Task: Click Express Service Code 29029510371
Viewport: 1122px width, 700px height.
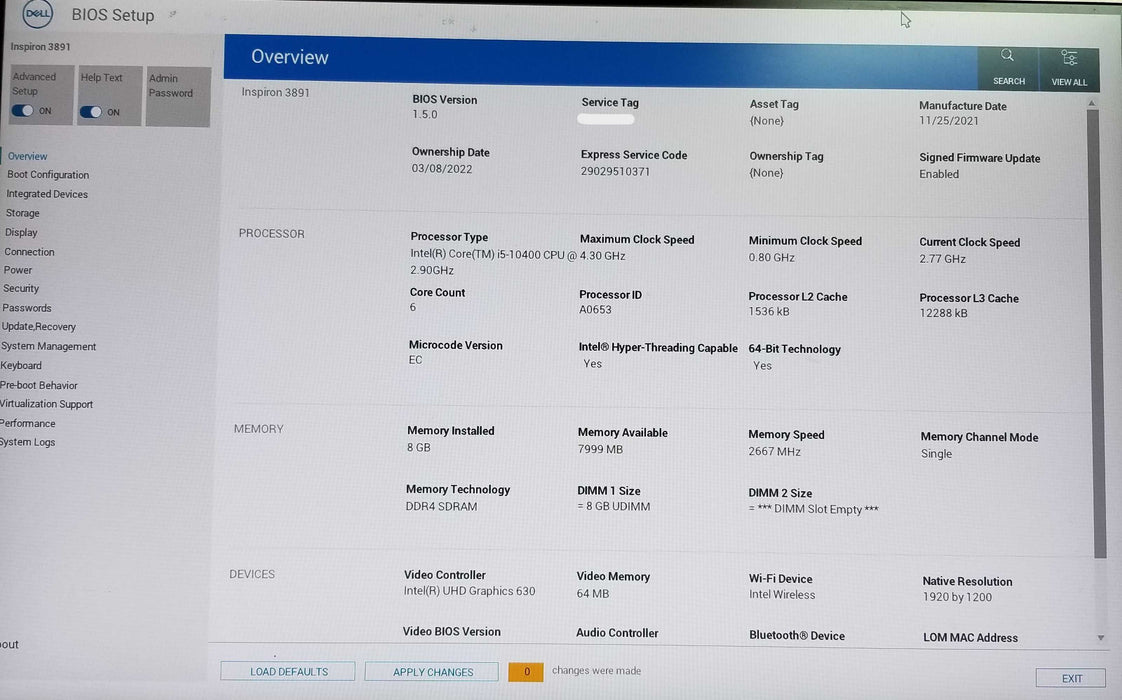Action: click(x=615, y=171)
